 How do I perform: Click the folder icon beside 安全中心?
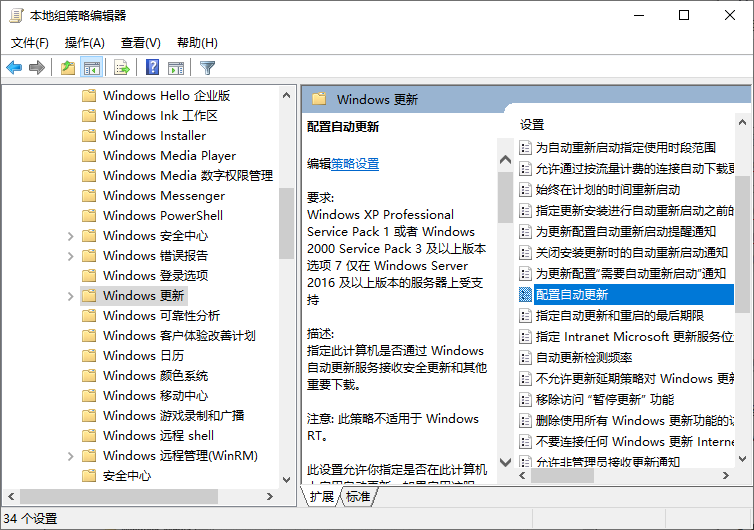(89, 476)
